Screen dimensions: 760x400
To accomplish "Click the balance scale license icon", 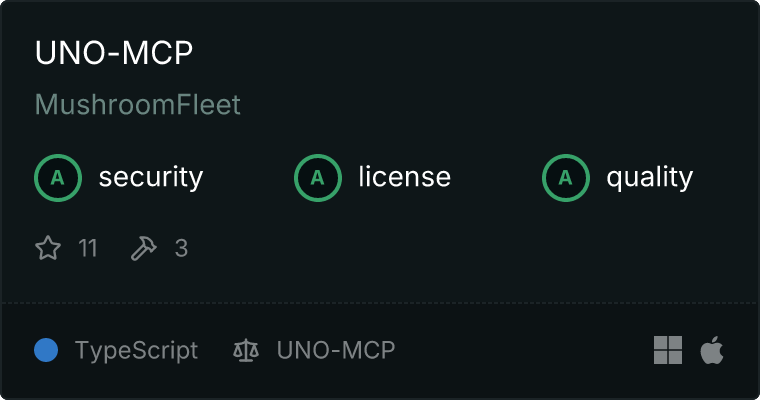I will click(245, 351).
